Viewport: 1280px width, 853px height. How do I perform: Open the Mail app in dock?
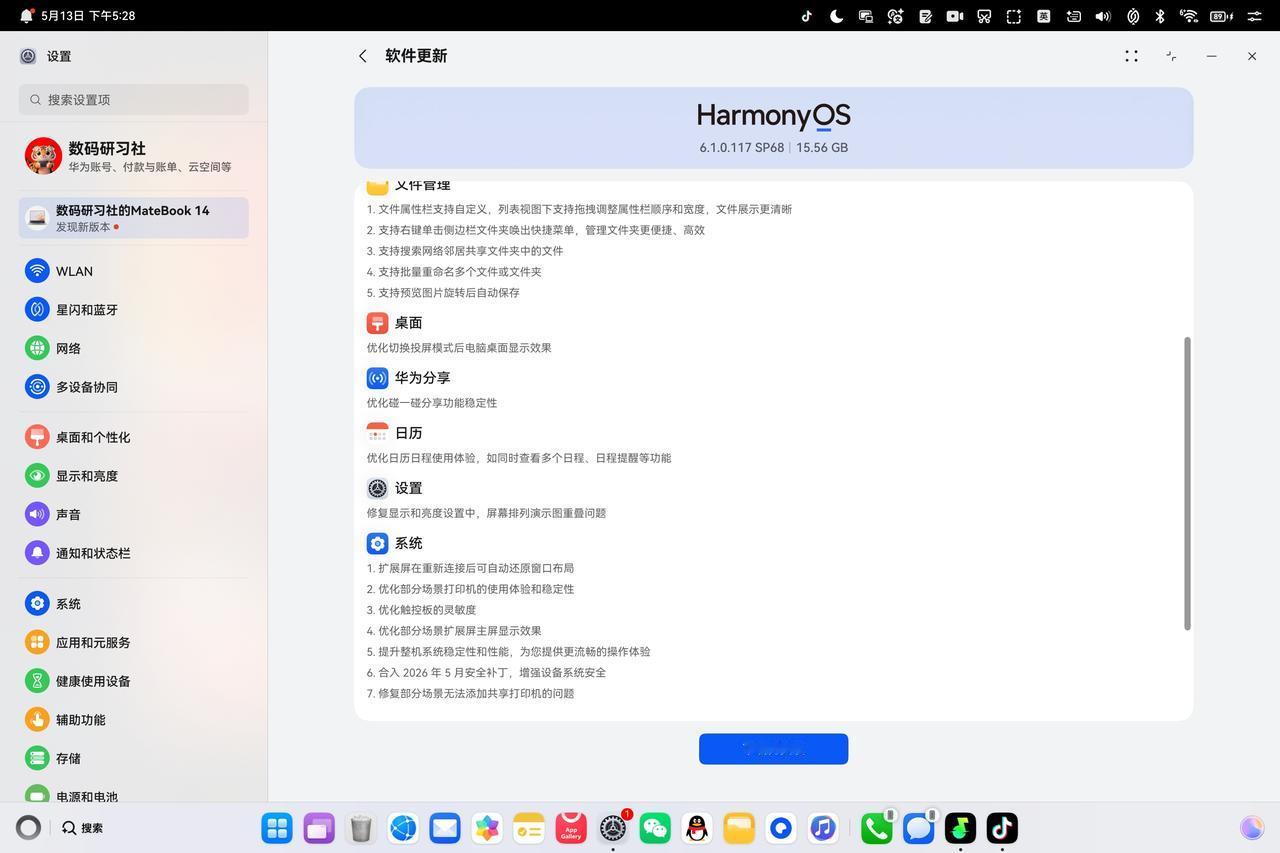point(445,828)
